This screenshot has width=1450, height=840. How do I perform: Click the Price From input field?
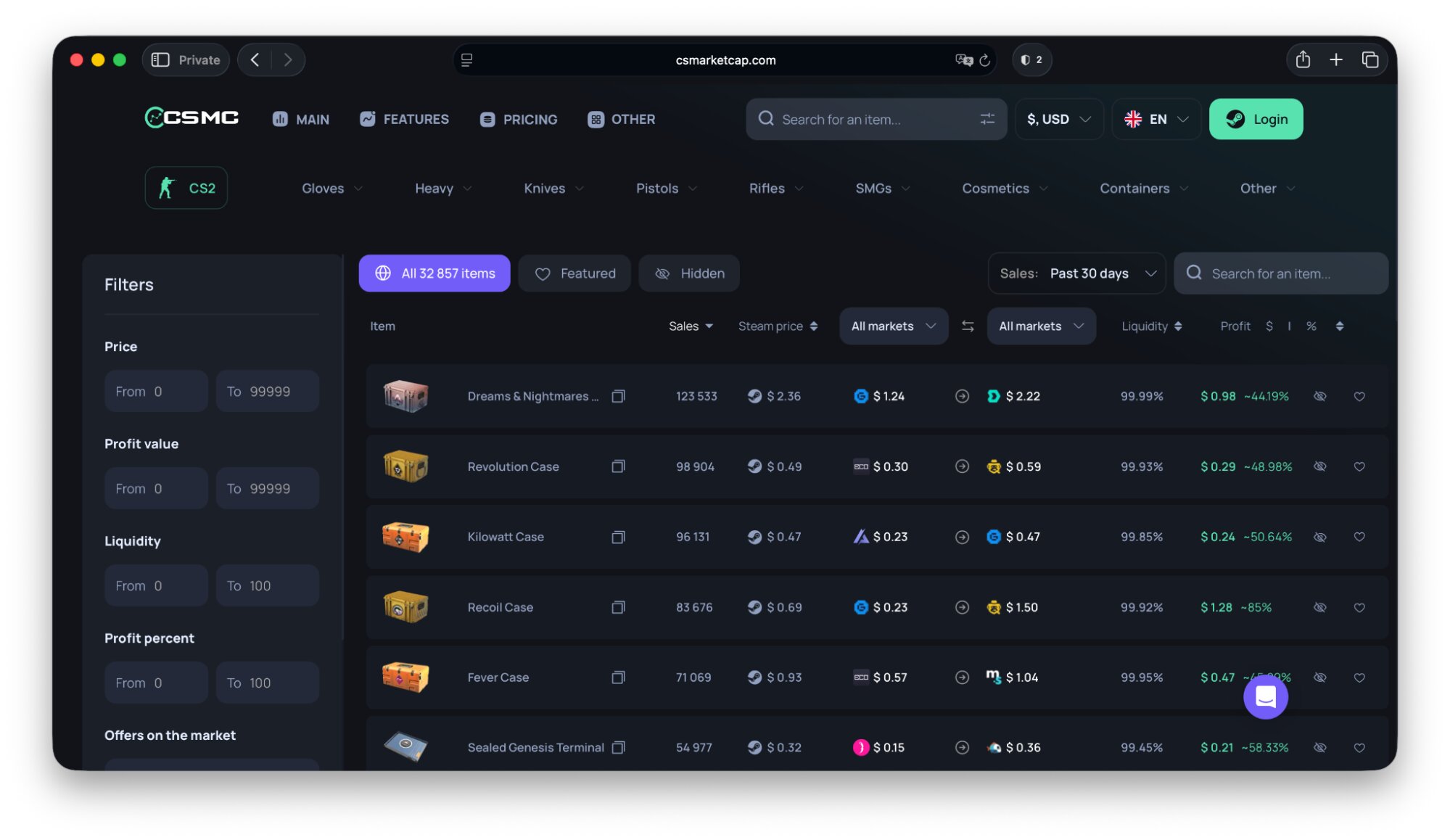(x=156, y=392)
